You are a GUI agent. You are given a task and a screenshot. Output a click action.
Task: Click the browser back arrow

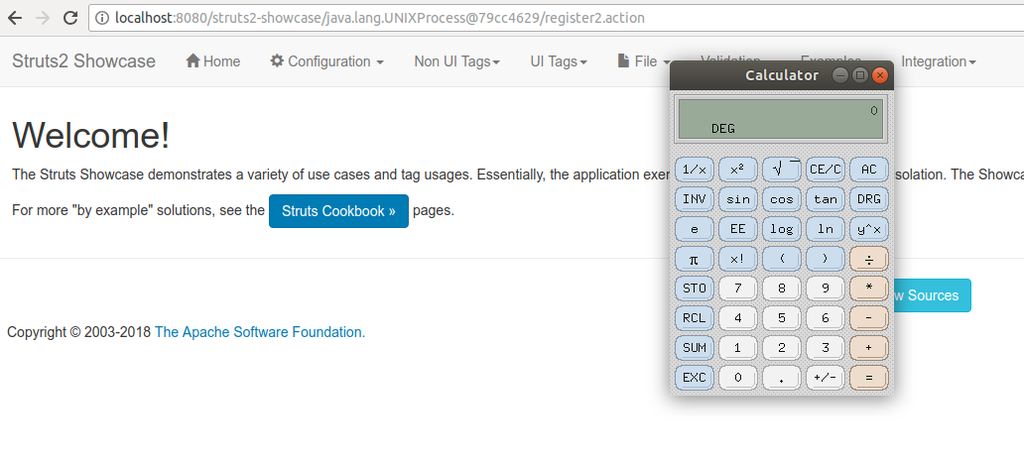[x=14, y=18]
